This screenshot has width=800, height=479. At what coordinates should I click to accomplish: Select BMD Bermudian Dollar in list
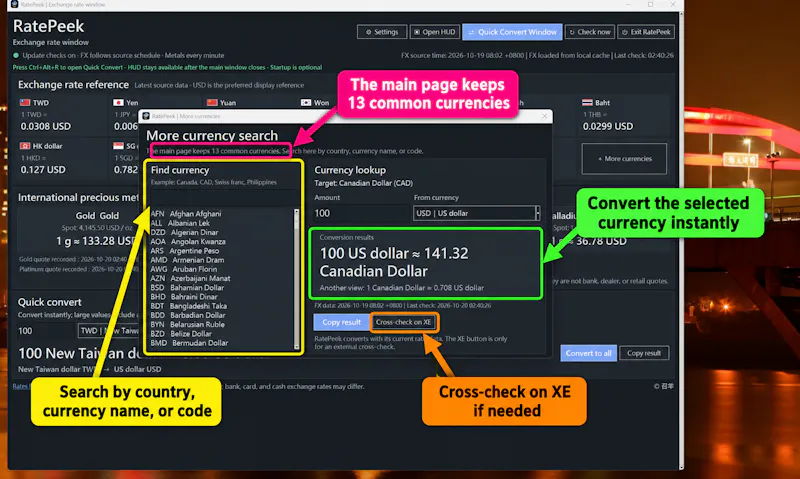tap(189, 343)
